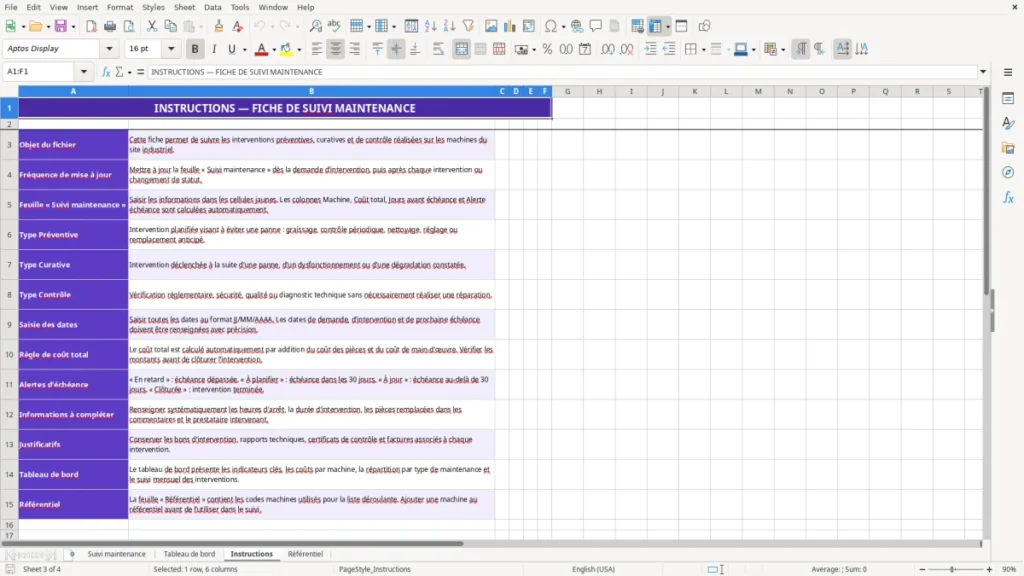Open the Tools menu
1024x576 pixels.
click(240, 7)
